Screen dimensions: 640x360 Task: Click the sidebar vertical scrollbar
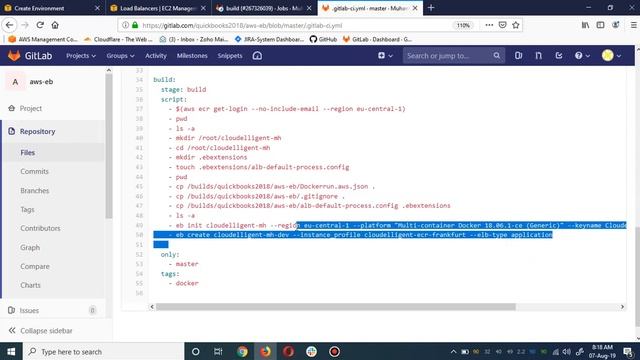pos(109,147)
